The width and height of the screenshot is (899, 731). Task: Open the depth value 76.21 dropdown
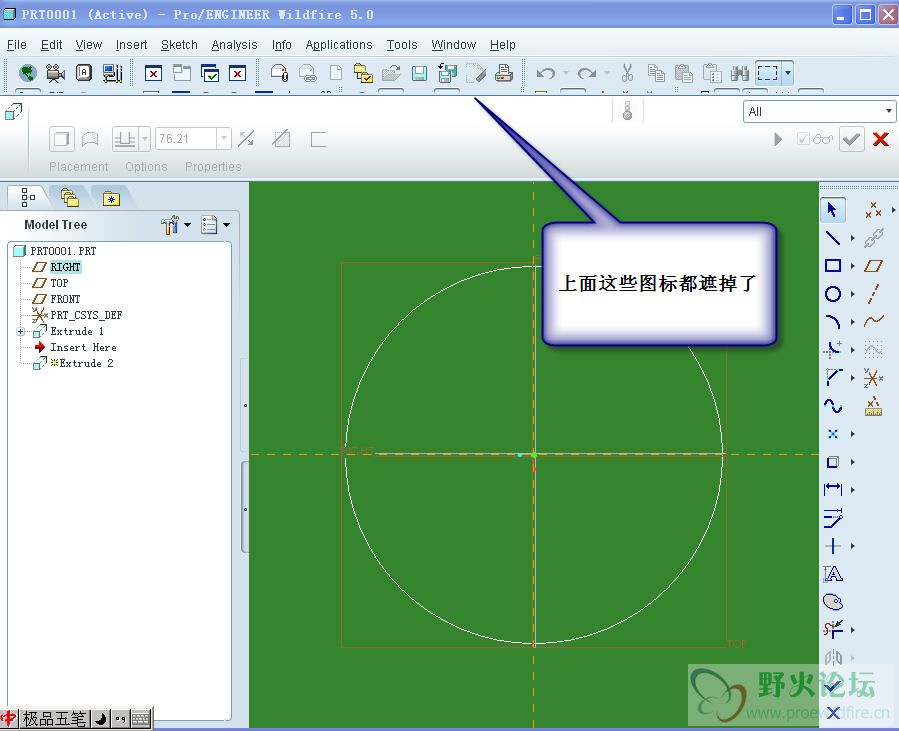(x=224, y=139)
